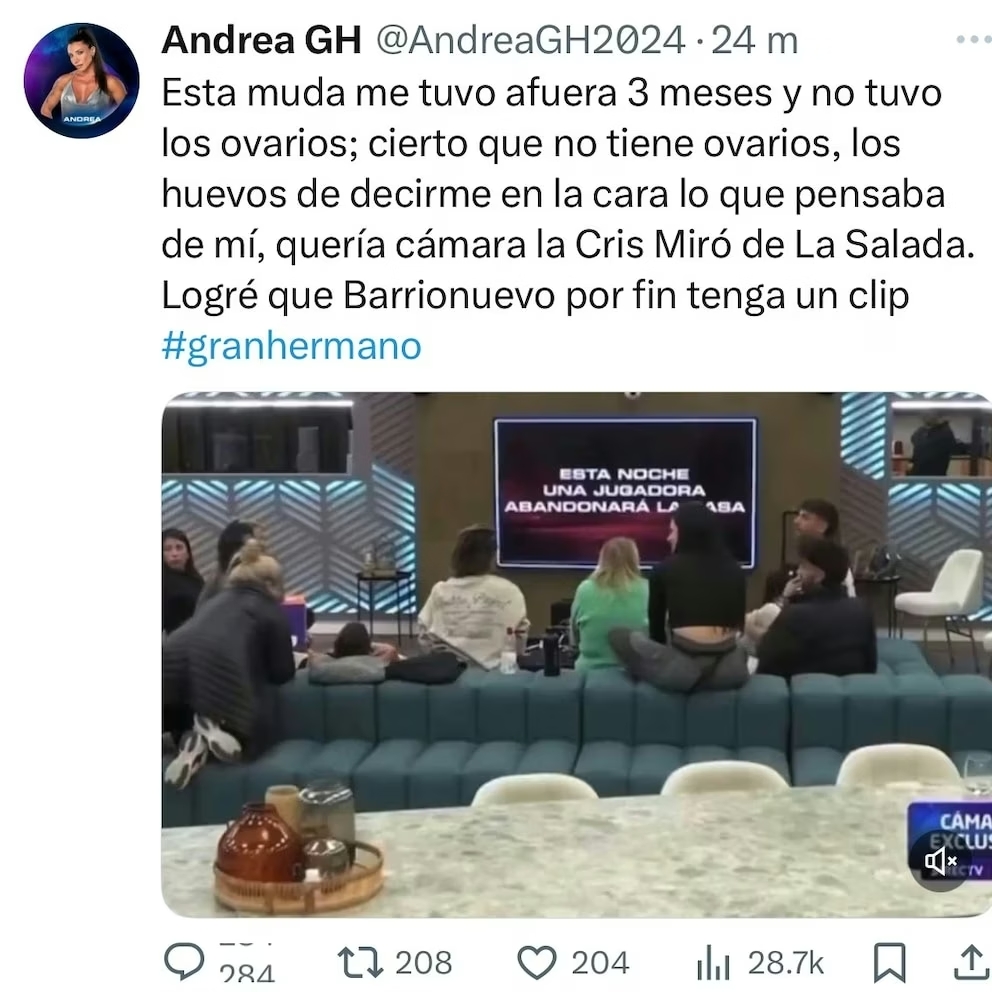
Task: Click the tweet text body
Action: click(567, 194)
